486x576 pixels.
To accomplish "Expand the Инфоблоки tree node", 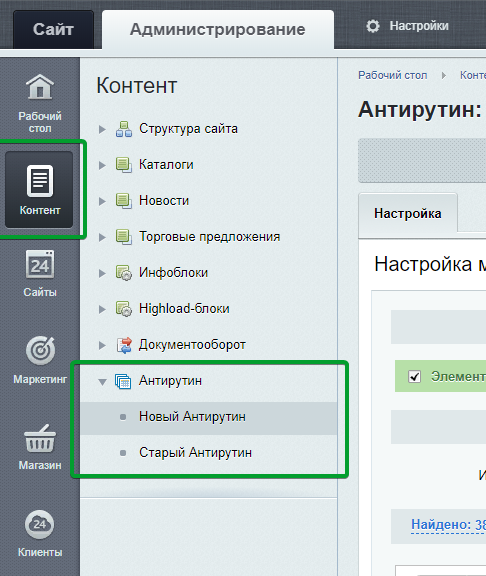I will [x=102, y=273].
